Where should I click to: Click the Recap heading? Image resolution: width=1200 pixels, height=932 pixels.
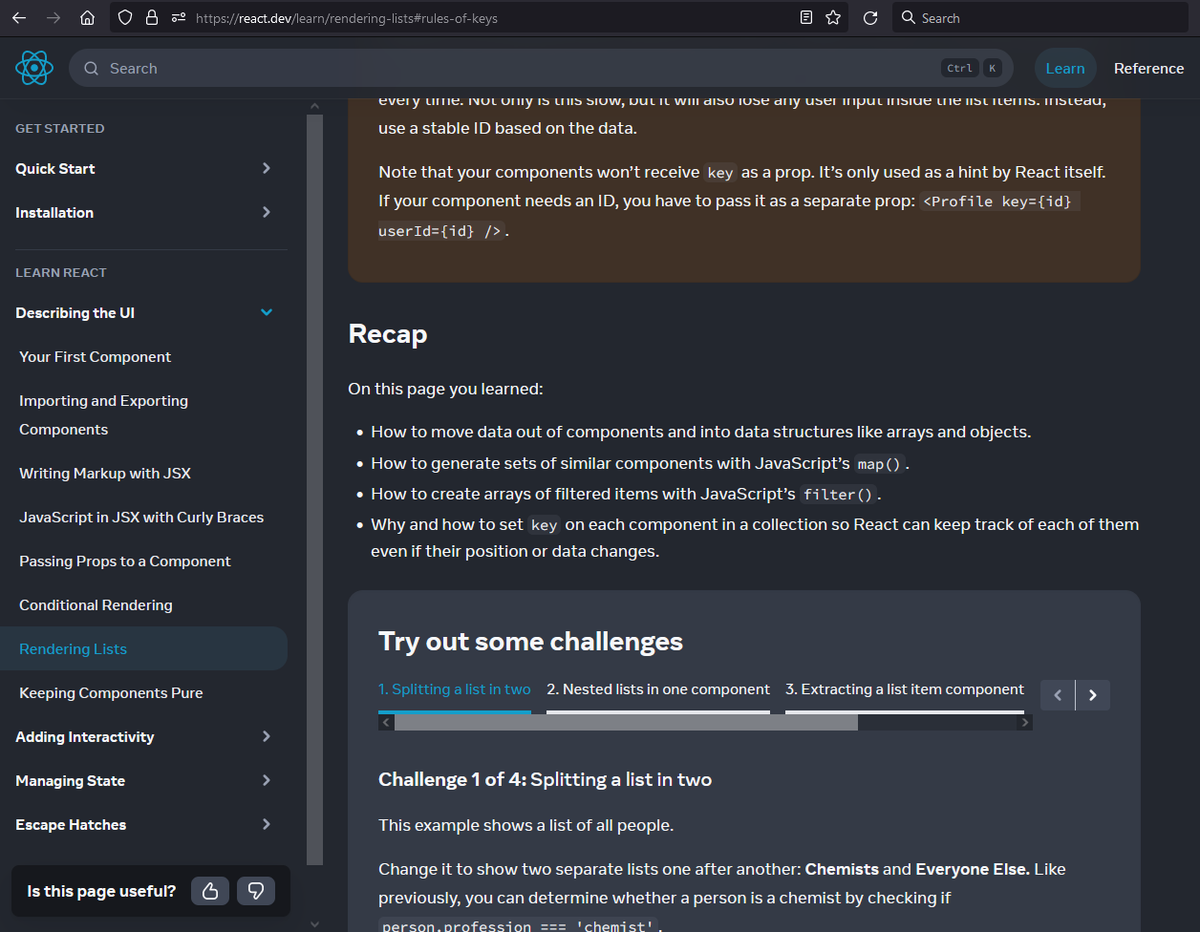tap(388, 334)
